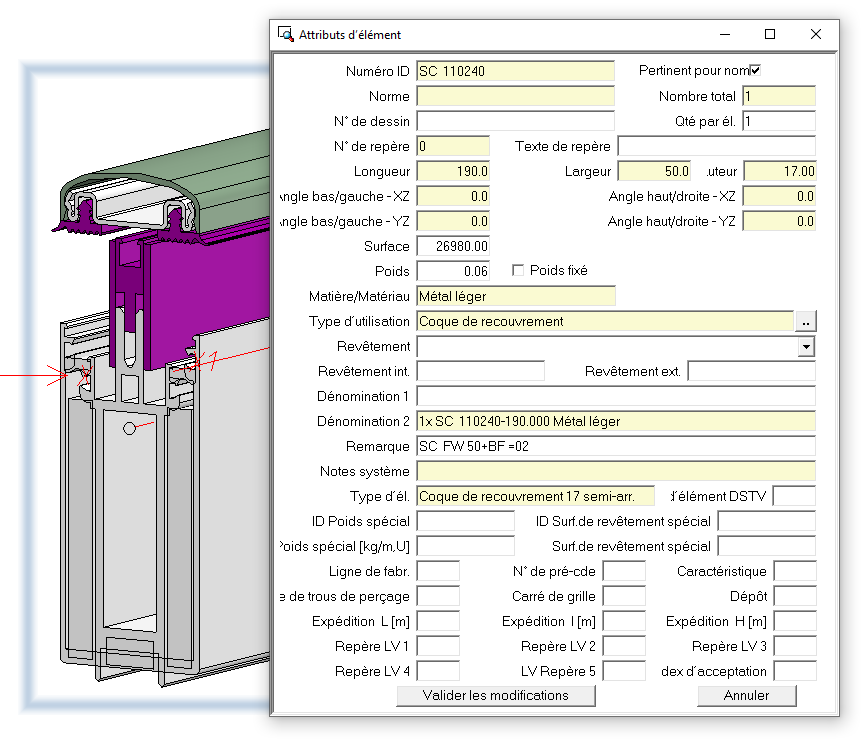Toggle the Pertinent pour nom checkbox
Image resolution: width=864 pixels, height=742 pixels.
tap(755, 71)
